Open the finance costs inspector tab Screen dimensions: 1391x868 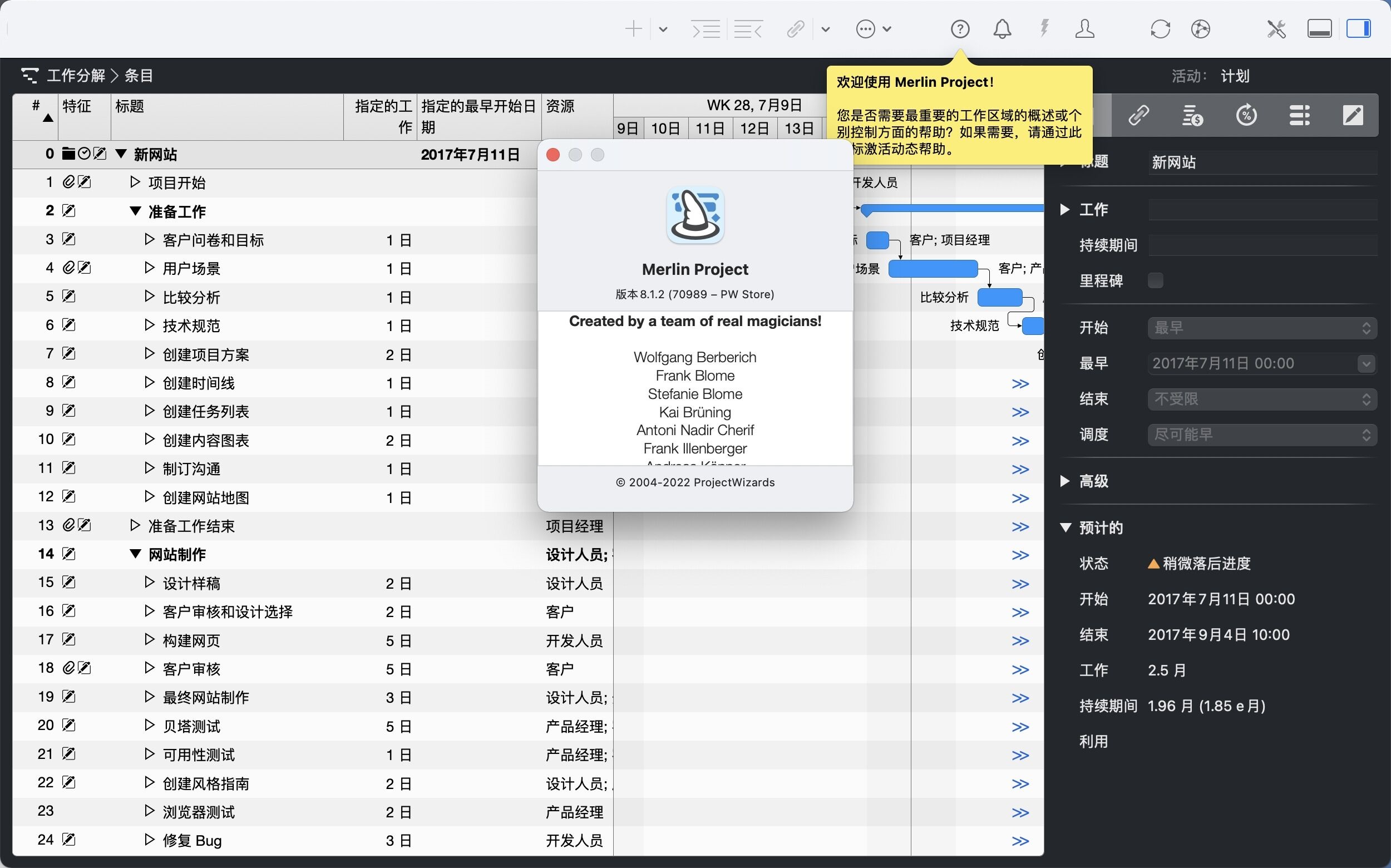coord(1192,115)
